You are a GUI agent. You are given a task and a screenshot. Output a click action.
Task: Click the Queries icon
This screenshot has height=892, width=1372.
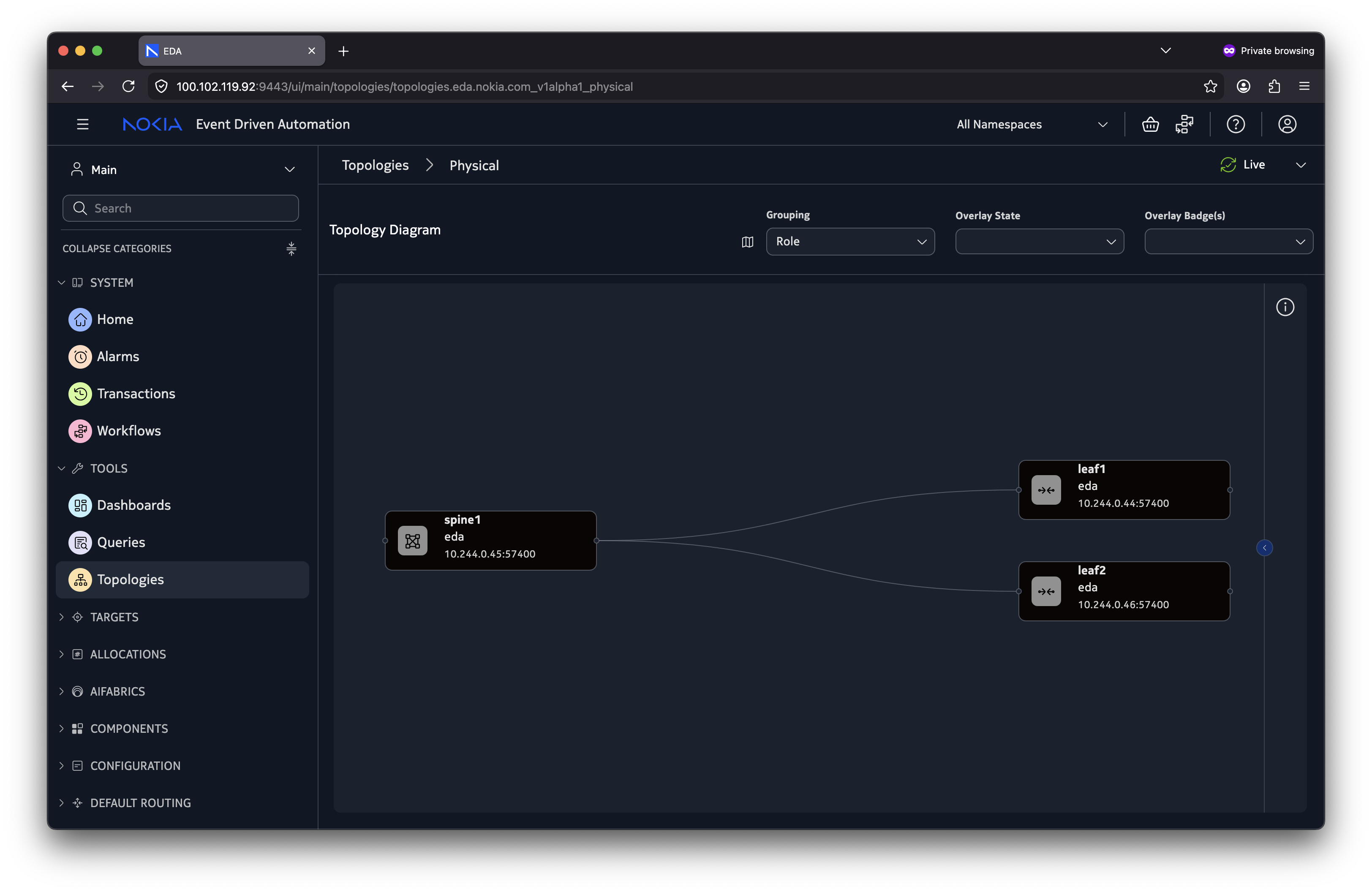pos(80,542)
